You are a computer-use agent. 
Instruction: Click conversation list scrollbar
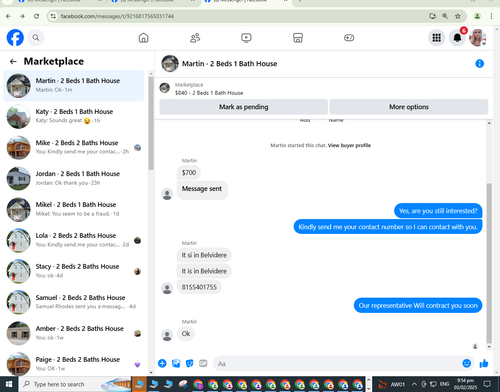pyautogui.click(x=151, y=123)
